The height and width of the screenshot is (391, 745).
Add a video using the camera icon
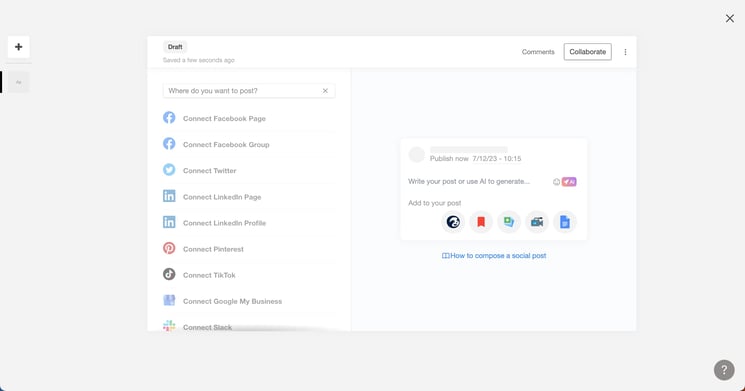pyautogui.click(x=537, y=222)
